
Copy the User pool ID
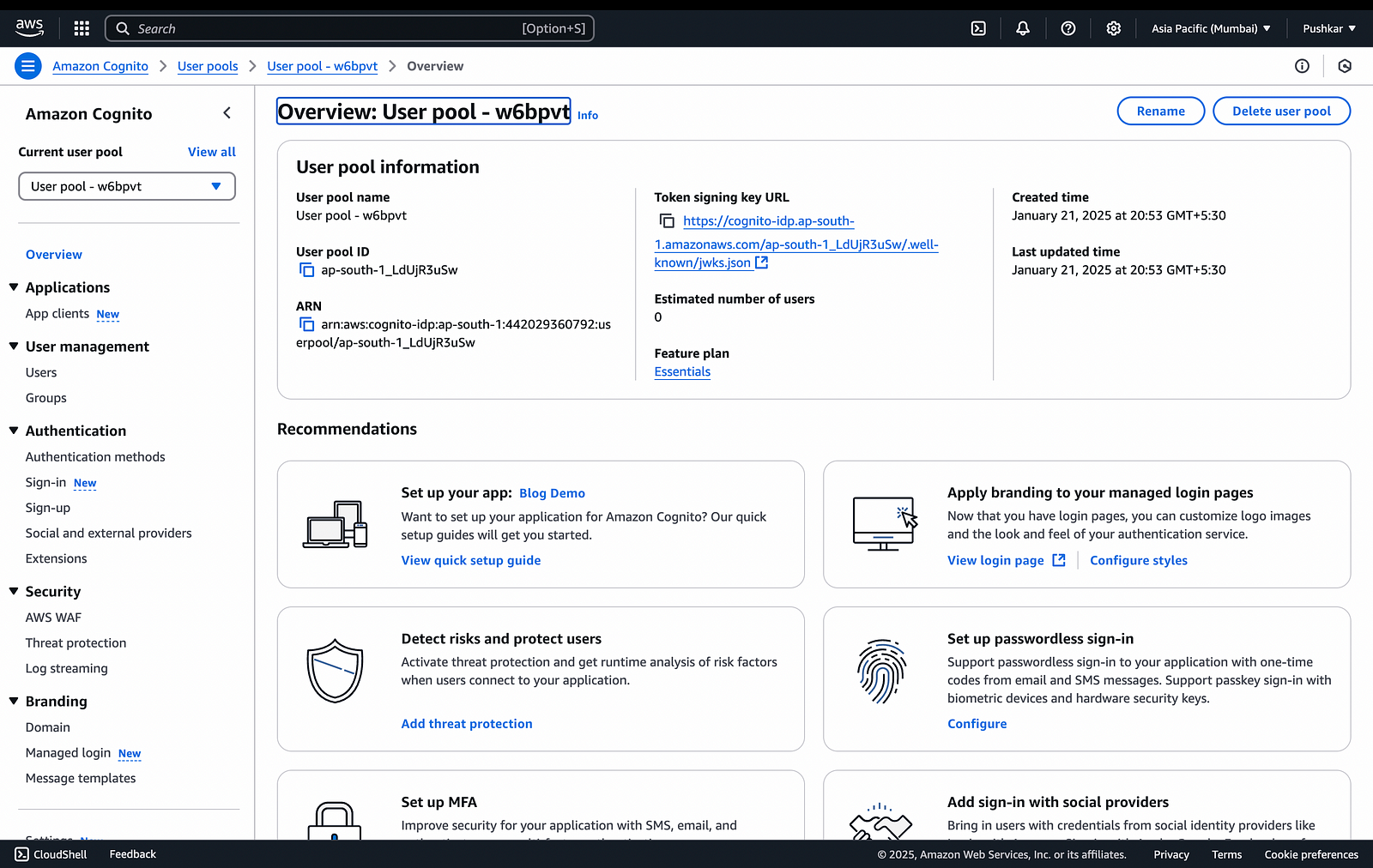[306, 270]
